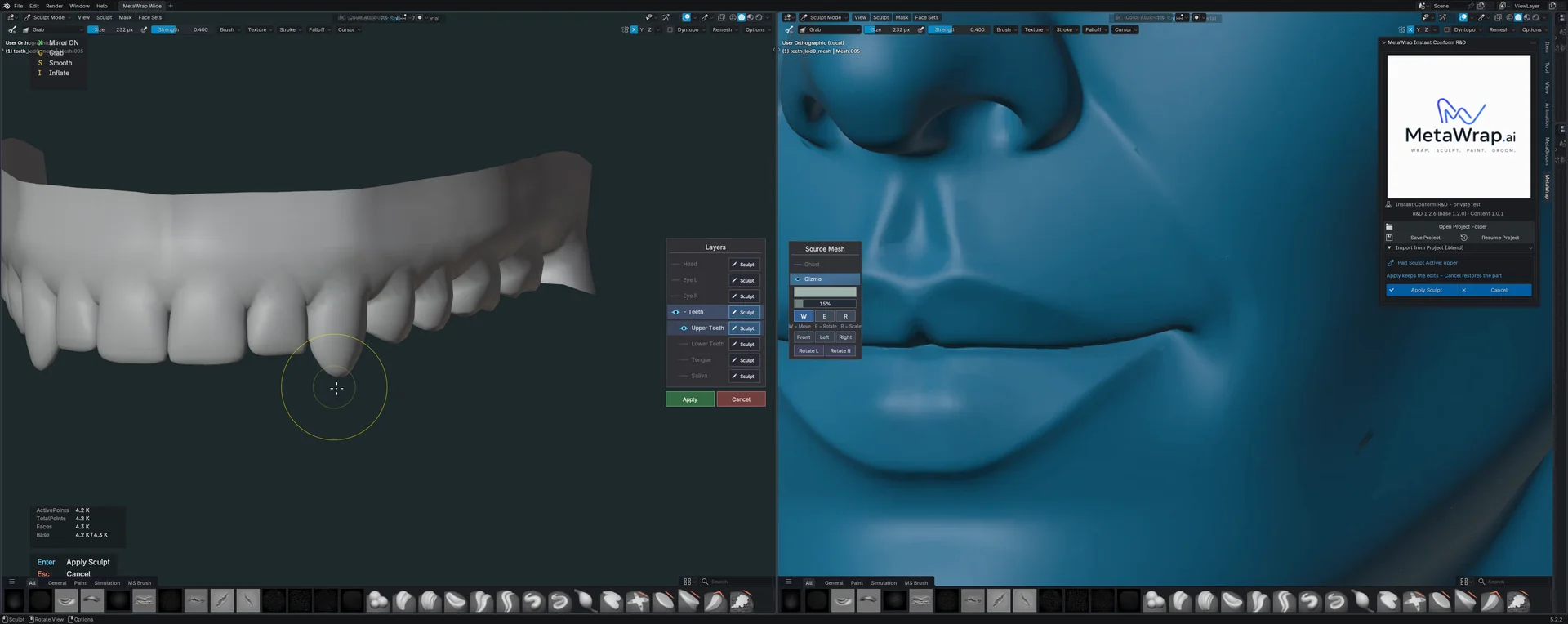Enable X symmetry in left viewport header
1568x624 pixels.
[x=634, y=29]
